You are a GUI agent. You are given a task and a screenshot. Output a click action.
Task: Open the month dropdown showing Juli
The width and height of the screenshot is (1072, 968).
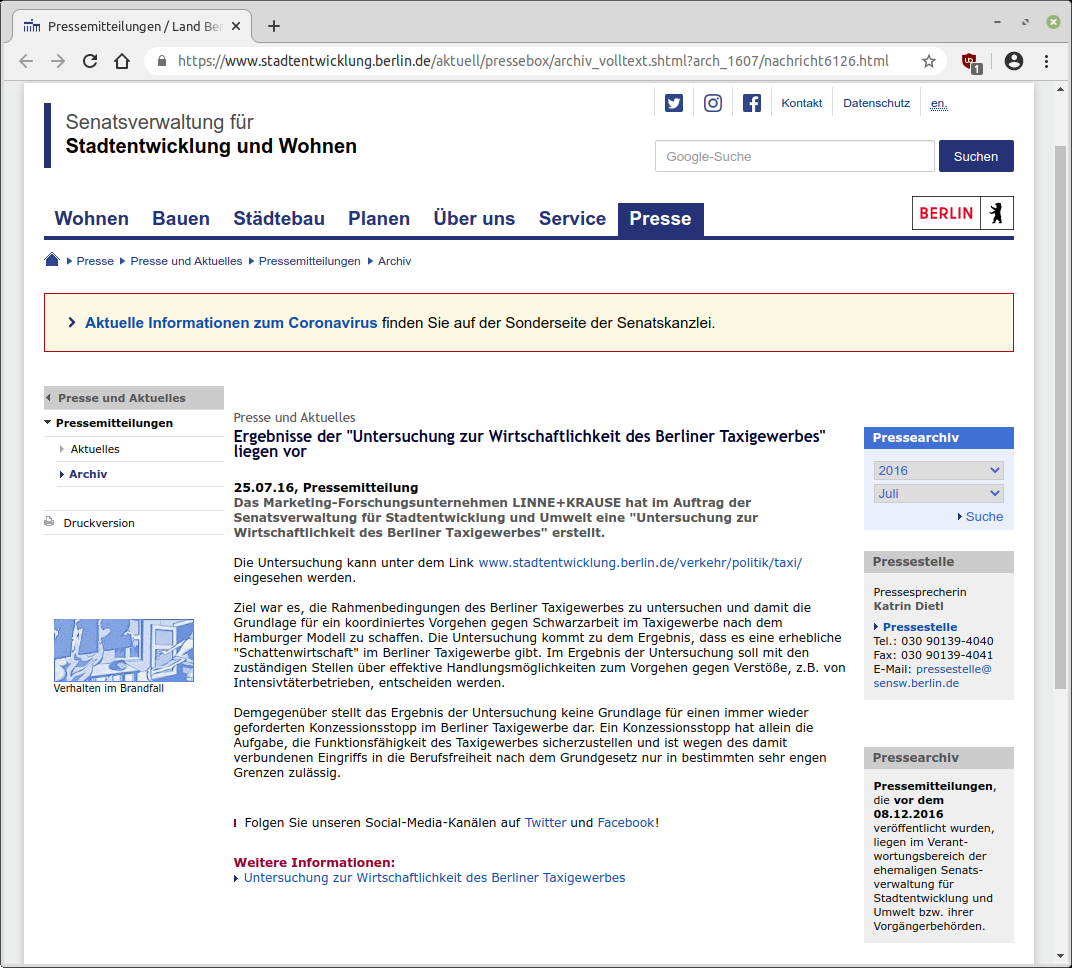[x=938, y=493]
